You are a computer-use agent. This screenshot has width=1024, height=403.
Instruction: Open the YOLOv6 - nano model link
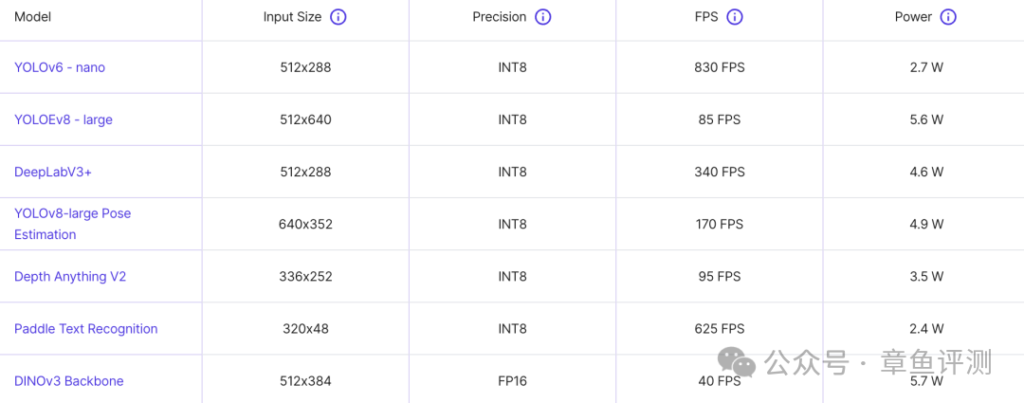(59, 67)
